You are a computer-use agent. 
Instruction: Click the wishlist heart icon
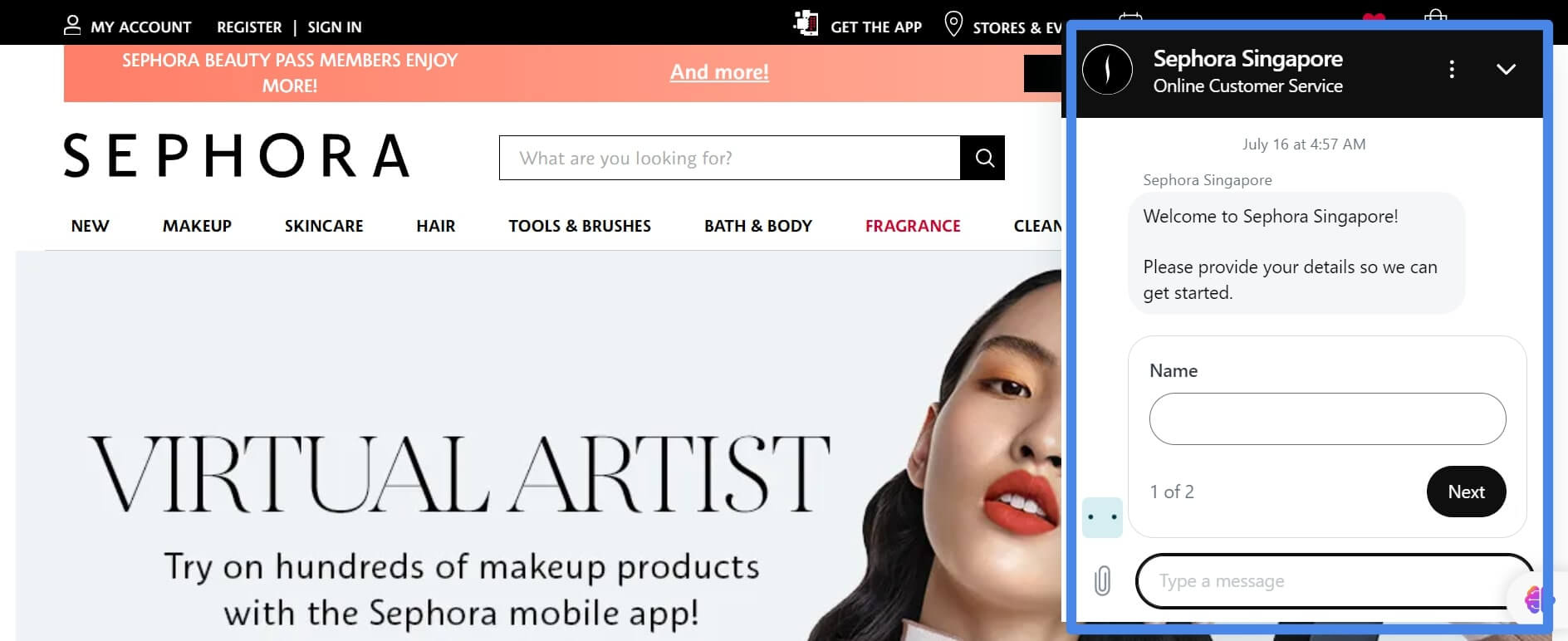1374,18
